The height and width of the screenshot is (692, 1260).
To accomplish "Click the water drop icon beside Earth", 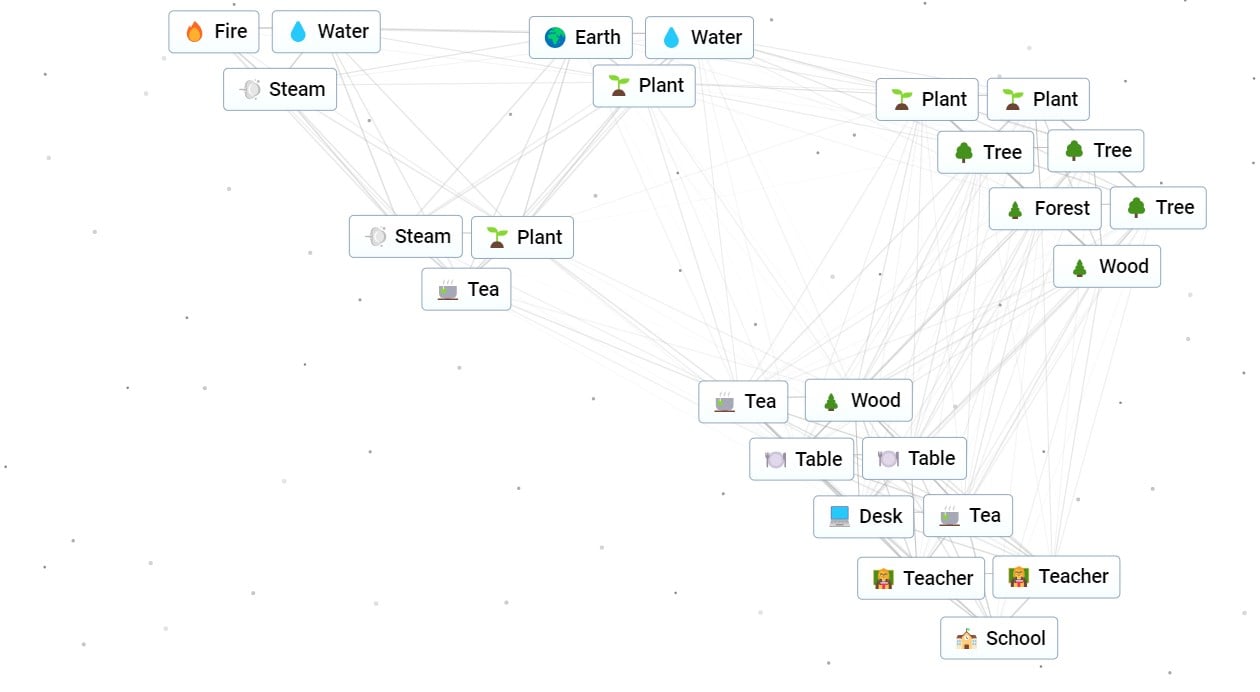I will pos(671,38).
